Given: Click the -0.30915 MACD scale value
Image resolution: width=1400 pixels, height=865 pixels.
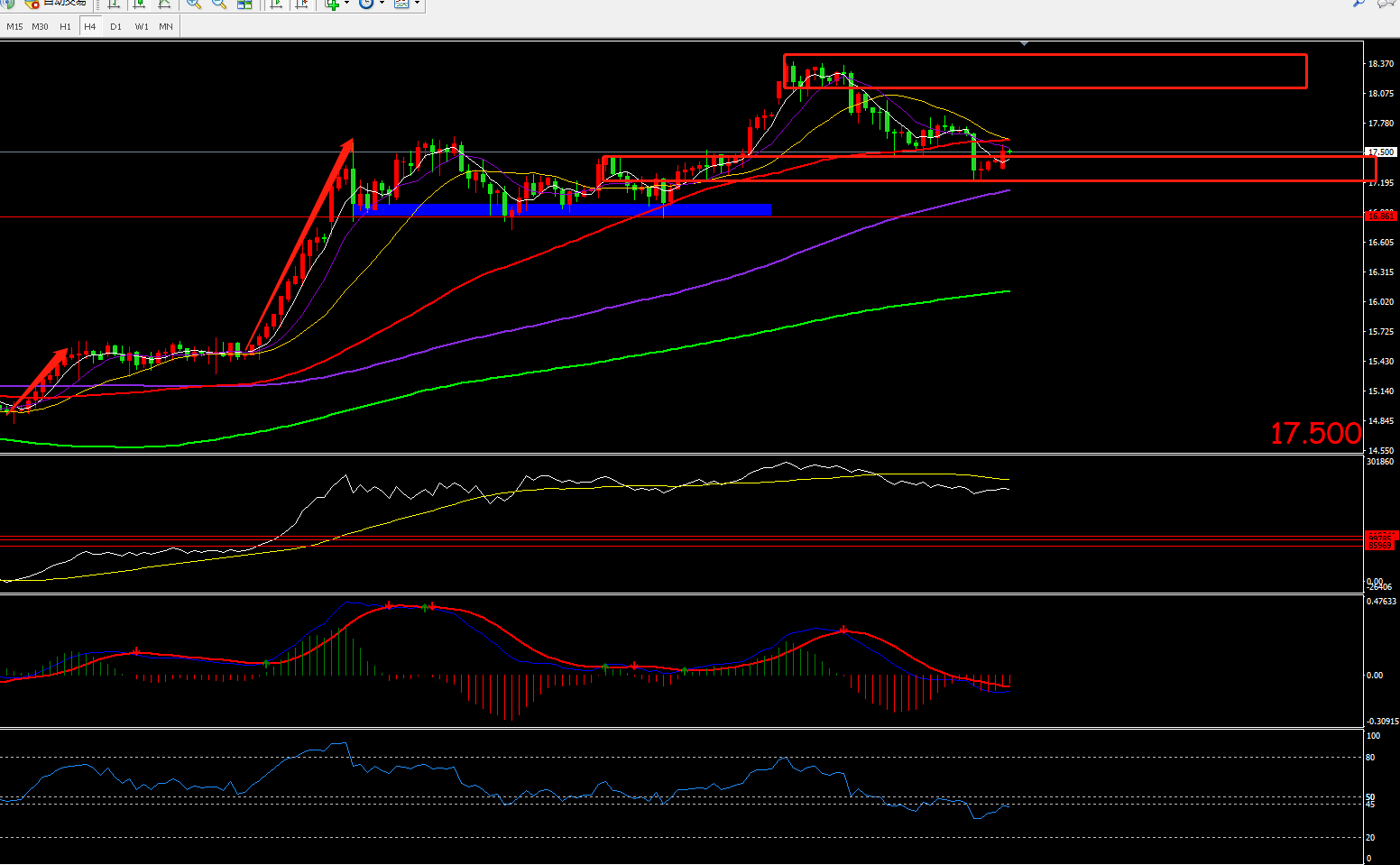Looking at the screenshot, I should tap(1382, 722).
